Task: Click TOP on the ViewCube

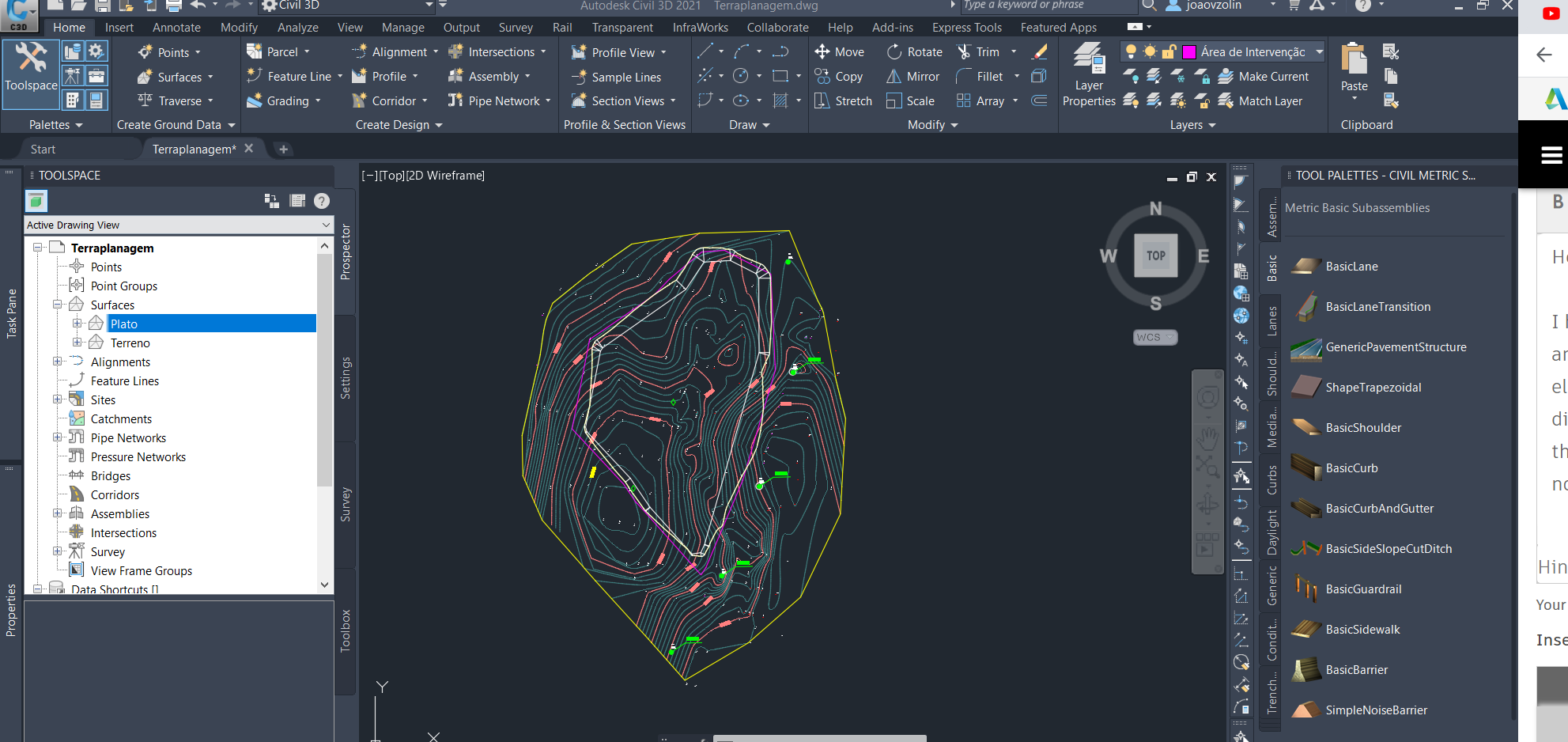Action: (x=1154, y=256)
